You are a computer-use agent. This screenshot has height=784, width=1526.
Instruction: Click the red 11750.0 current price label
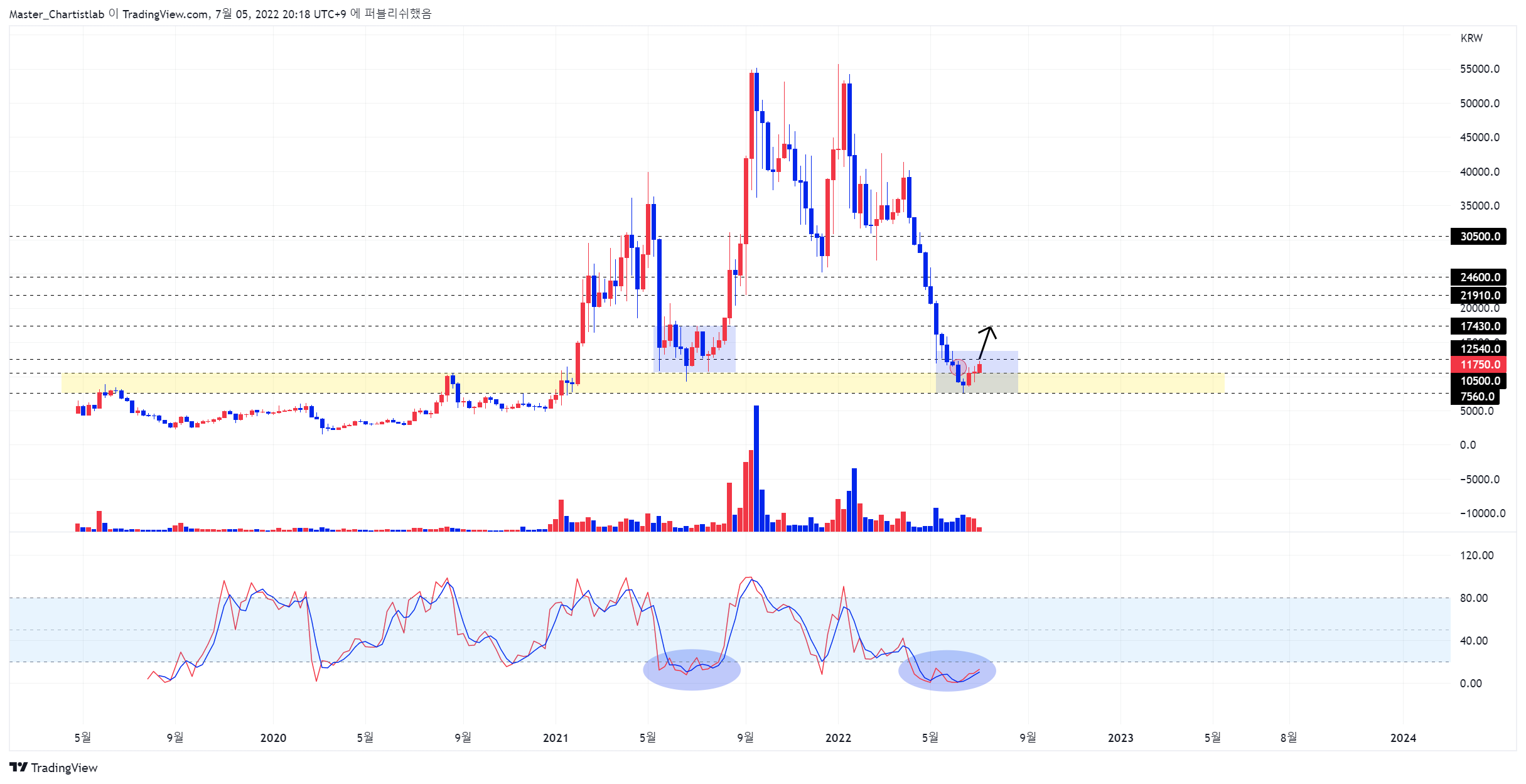(x=1478, y=364)
